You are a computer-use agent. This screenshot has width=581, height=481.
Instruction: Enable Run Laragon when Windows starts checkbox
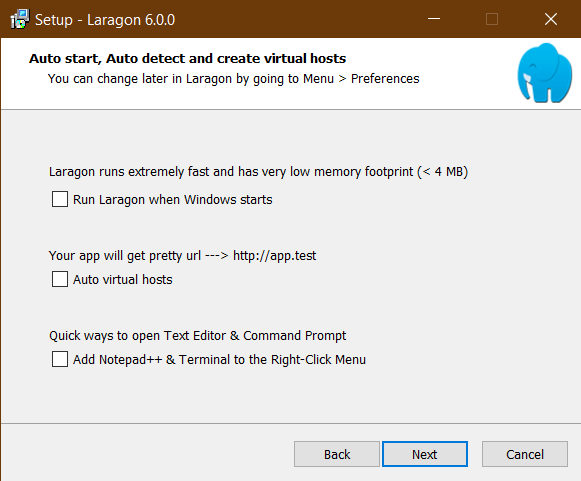tap(60, 199)
